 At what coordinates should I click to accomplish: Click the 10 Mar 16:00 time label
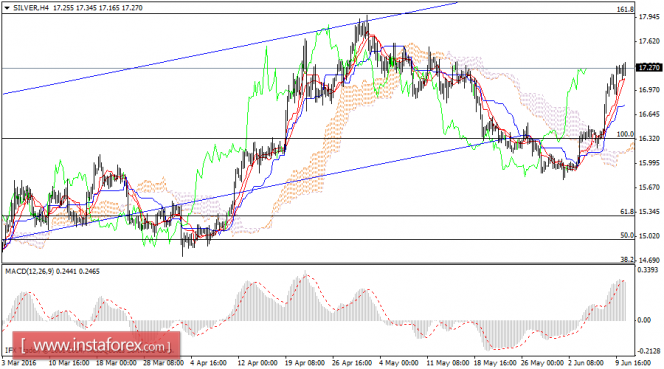[x=69, y=363]
